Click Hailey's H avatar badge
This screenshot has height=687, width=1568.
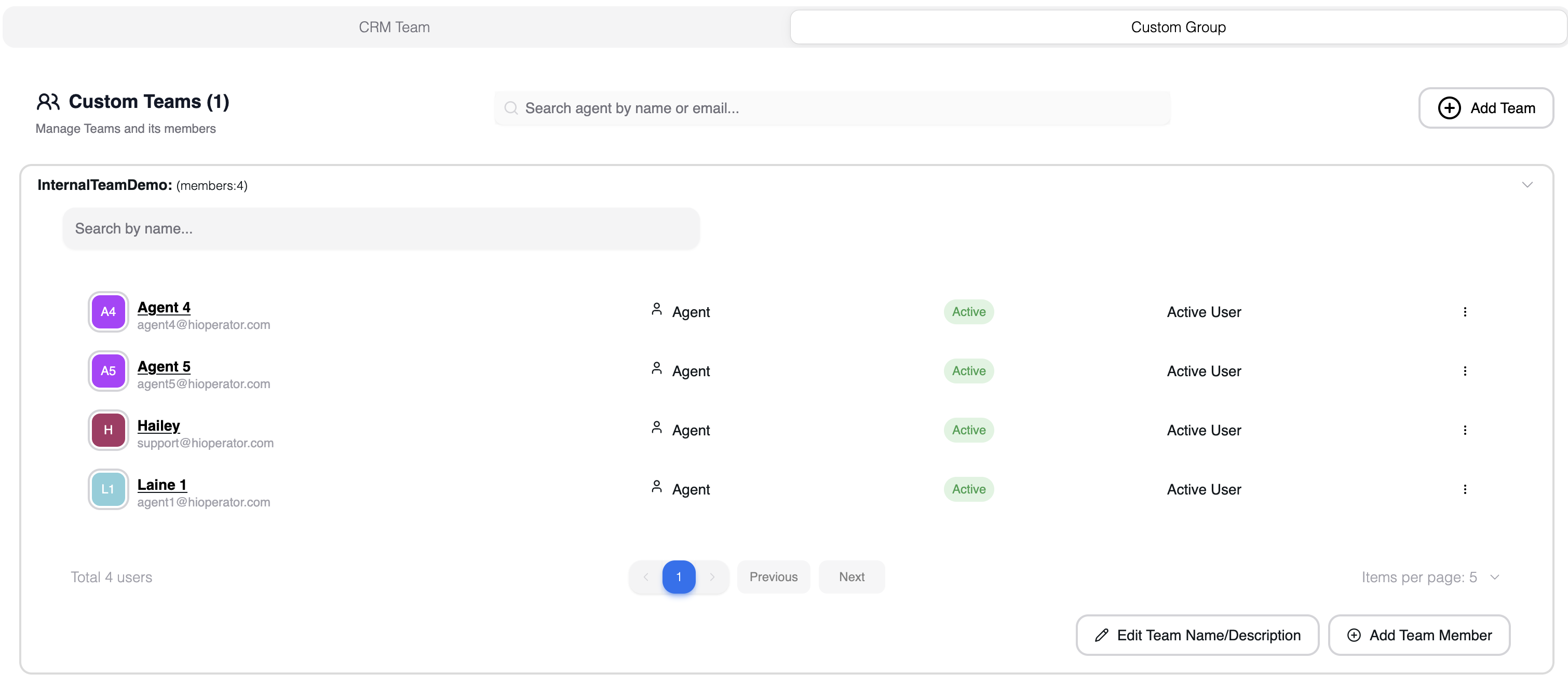[x=109, y=430]
